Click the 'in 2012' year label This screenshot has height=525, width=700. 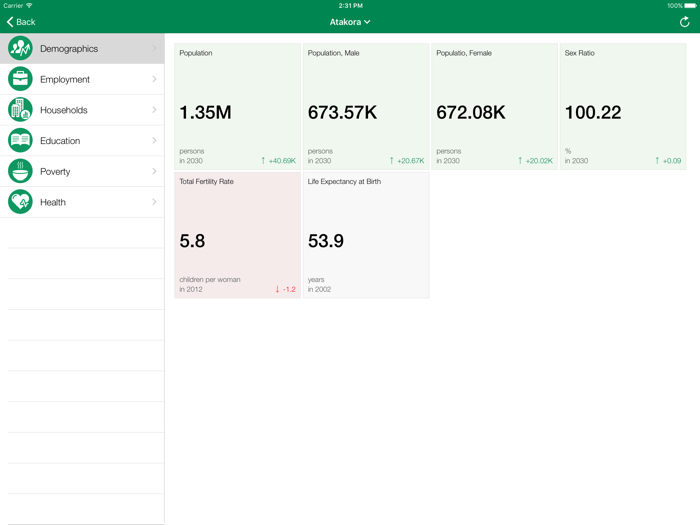point(191,289)
